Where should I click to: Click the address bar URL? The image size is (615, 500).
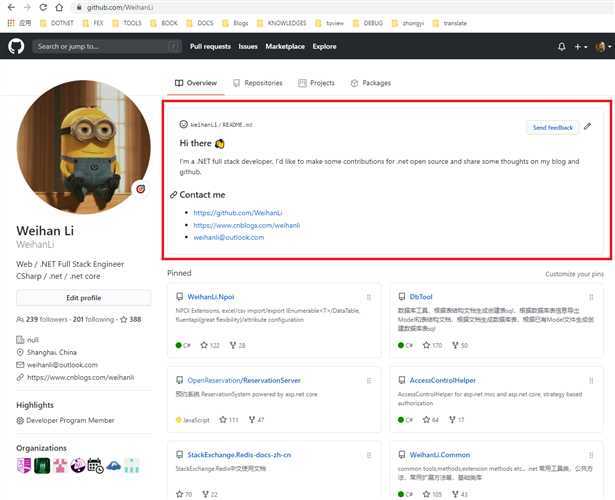tap(120, 7)
